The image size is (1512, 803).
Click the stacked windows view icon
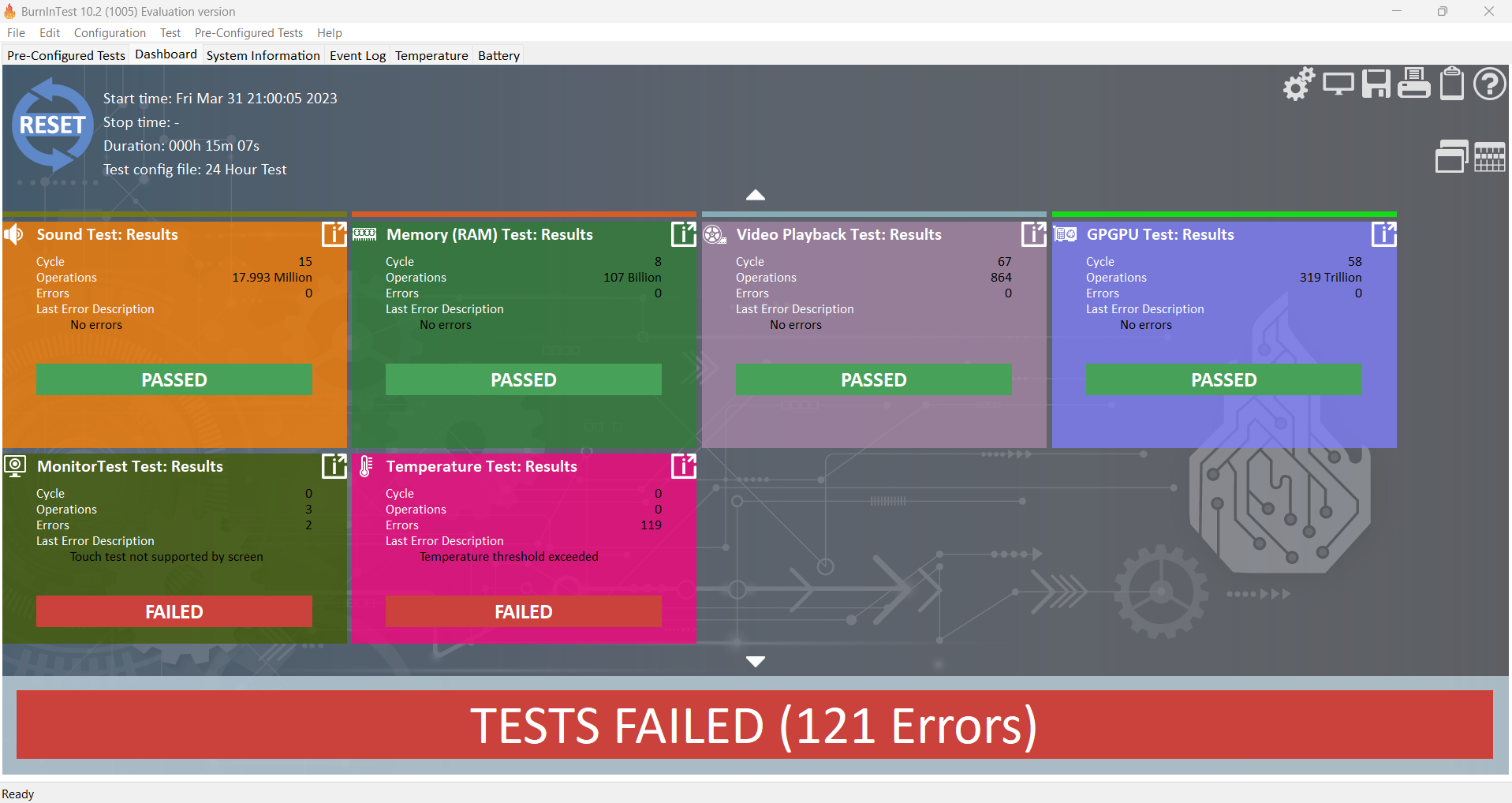(x=1452, y=156)
